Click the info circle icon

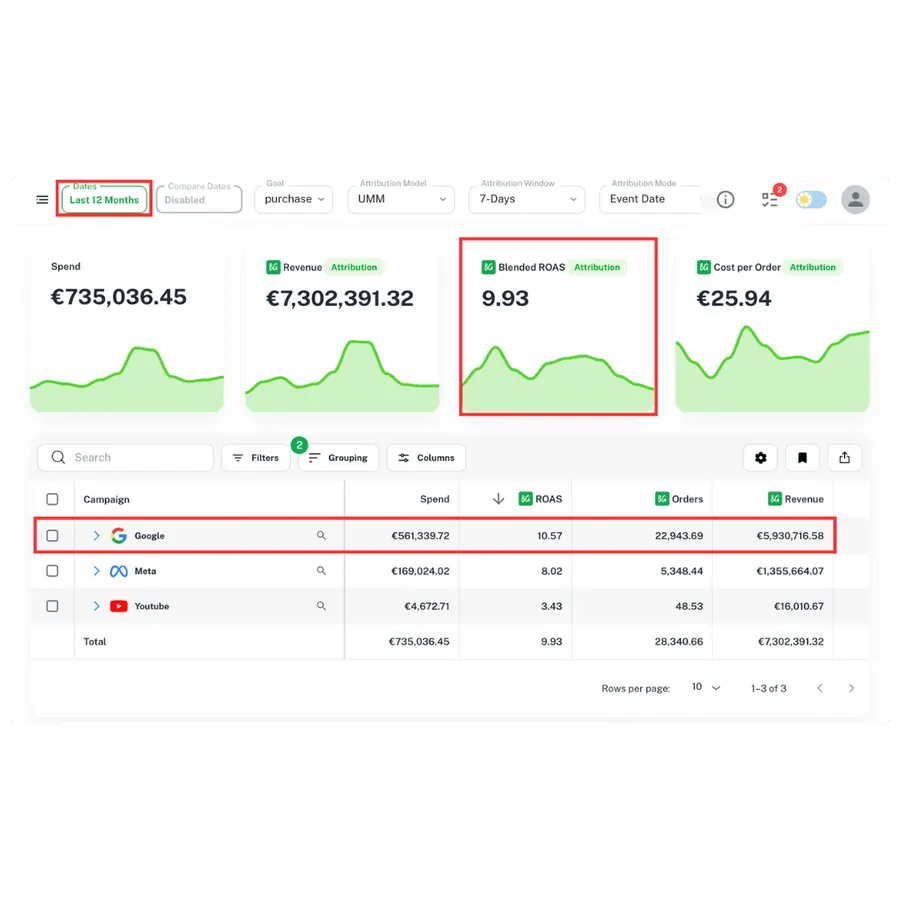726,200
